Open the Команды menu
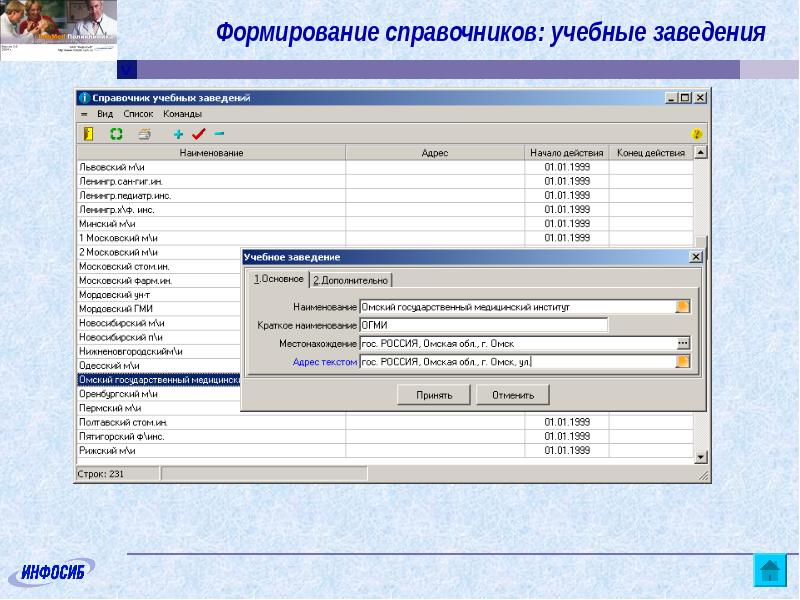Viewport: 800px width, 600px height. pyautogui.click(x=182, y=114)
